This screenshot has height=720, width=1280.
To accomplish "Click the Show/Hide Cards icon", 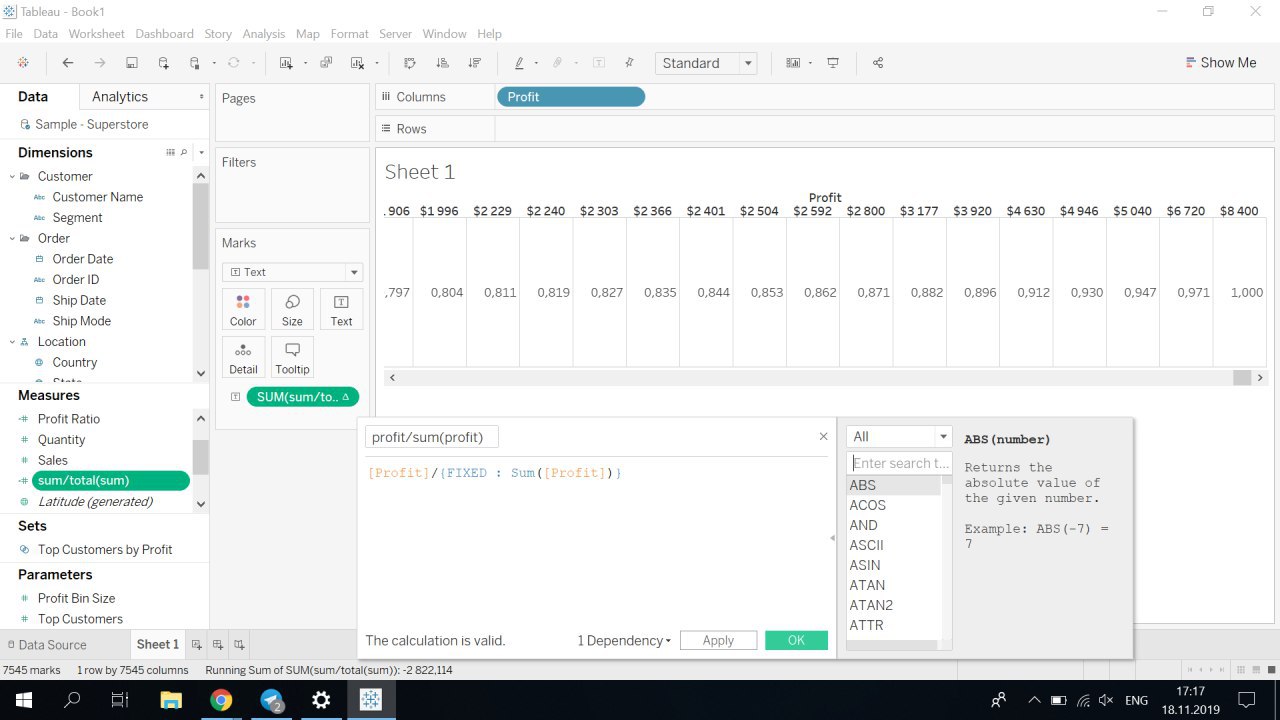I will pos(793,63).
